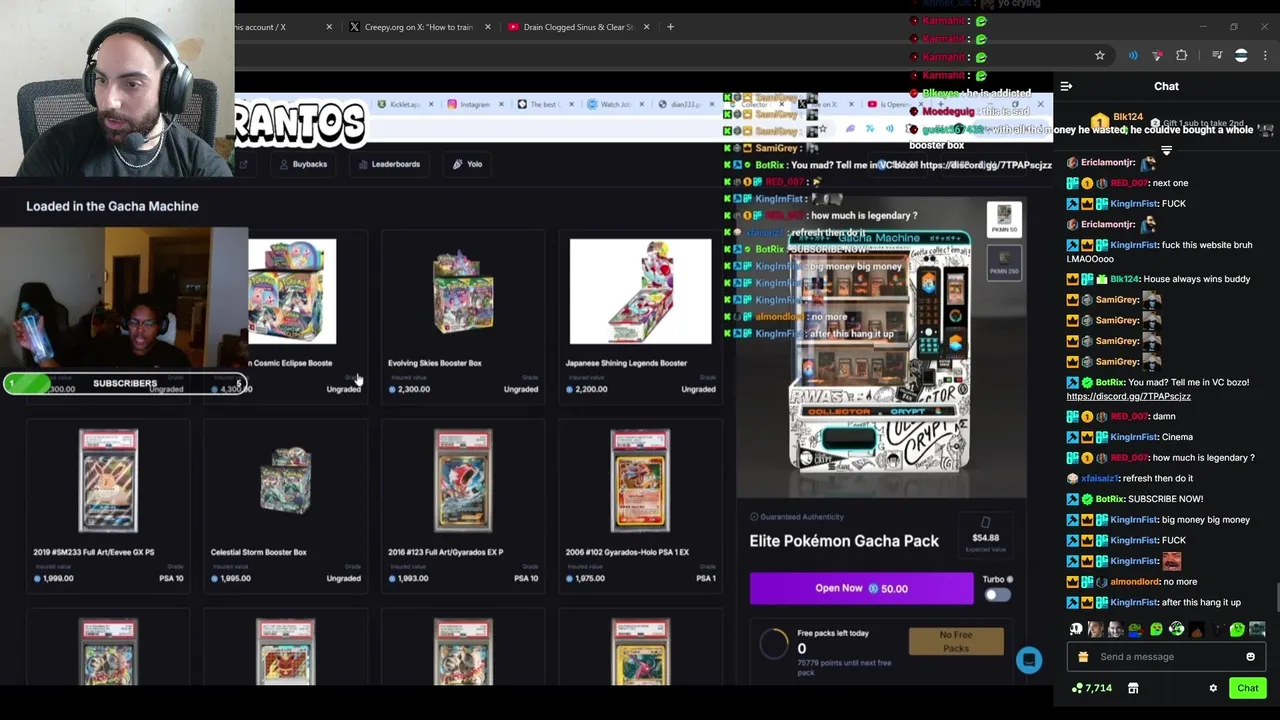The width and height of the screenshot is (1280, 720).
Task: Click the Yolo rocket icon
Action: tap(457, 164)
